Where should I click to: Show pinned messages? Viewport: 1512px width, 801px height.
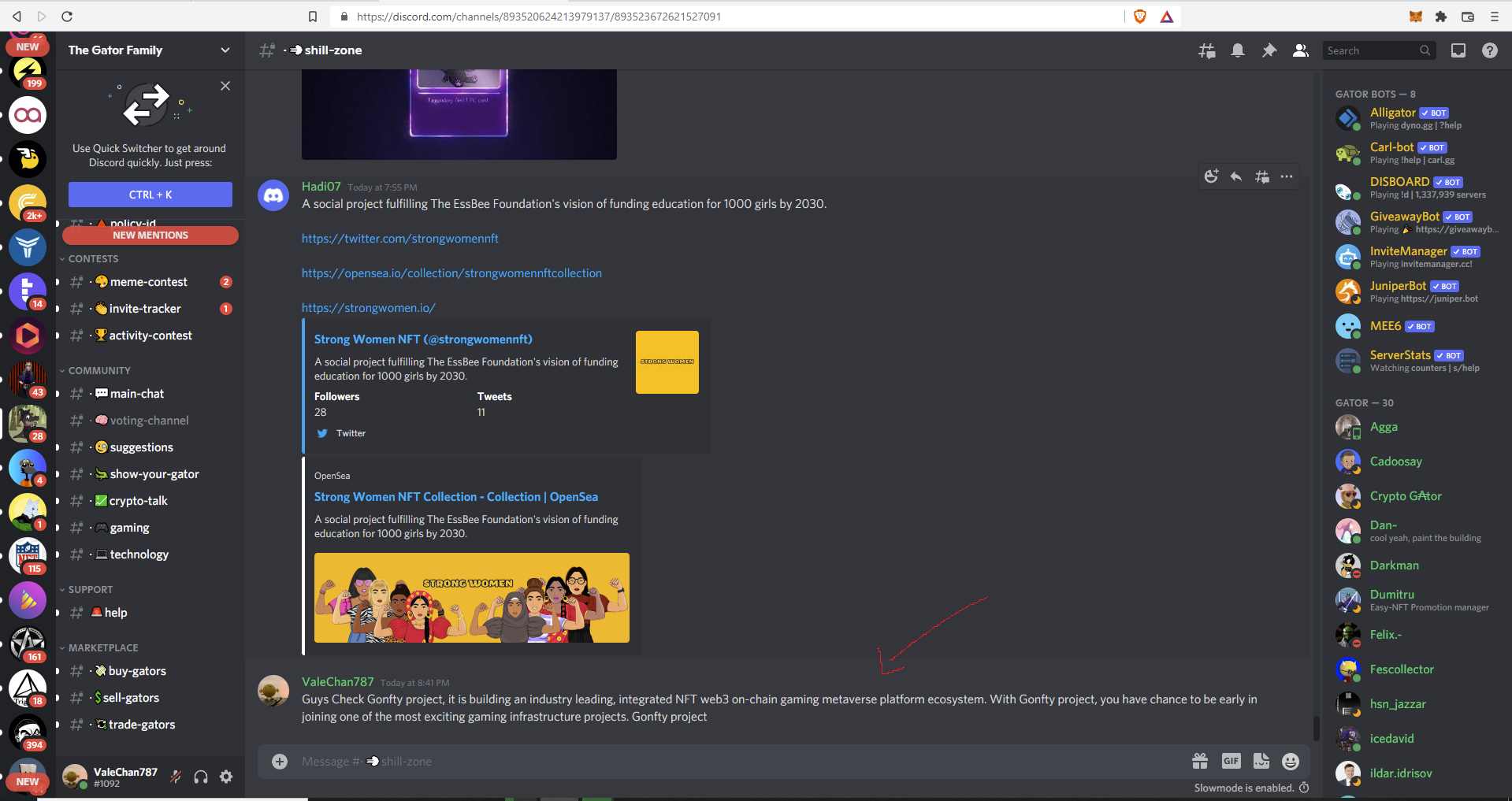coord(1269,50)
